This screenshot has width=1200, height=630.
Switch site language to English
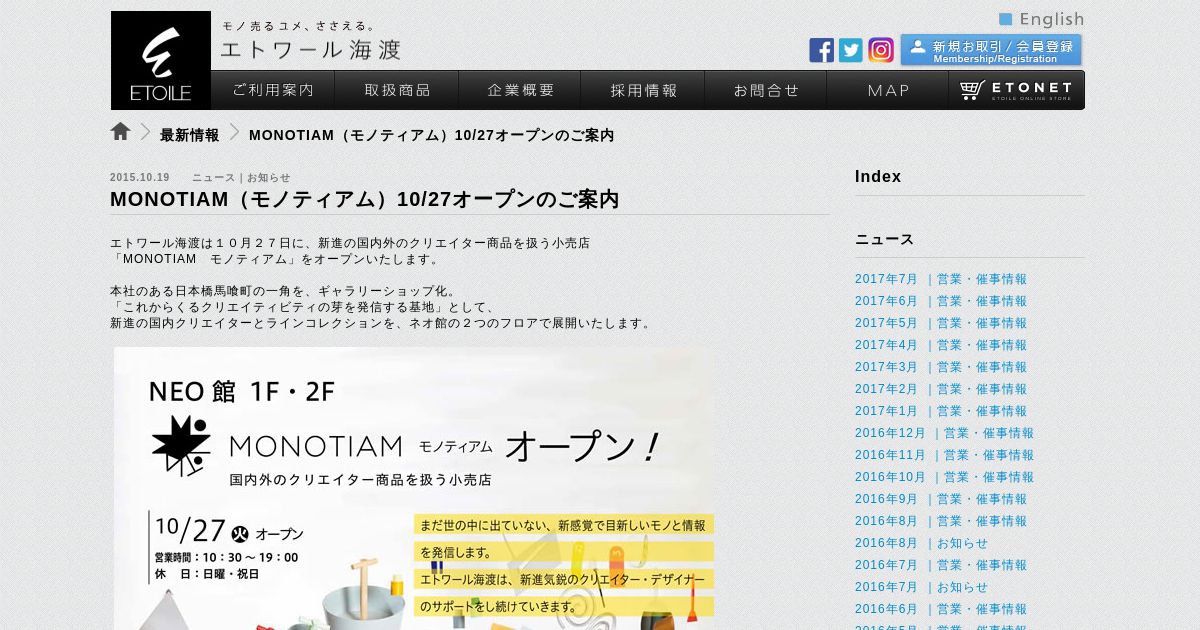pyautogui.click(x=1042, y=19)
